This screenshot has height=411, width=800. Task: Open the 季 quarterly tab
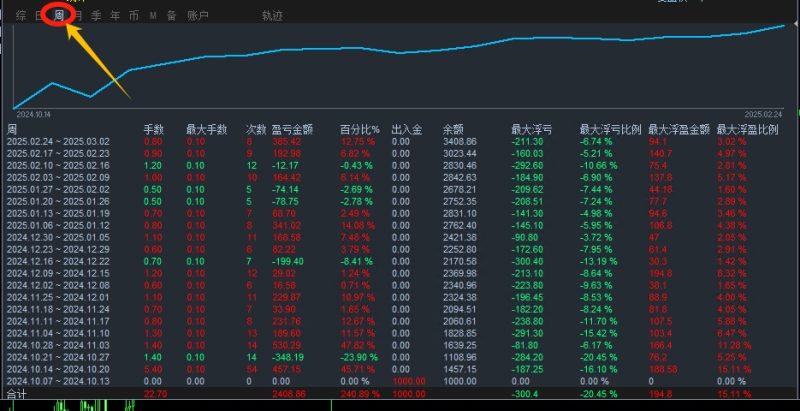click(96, 16)
